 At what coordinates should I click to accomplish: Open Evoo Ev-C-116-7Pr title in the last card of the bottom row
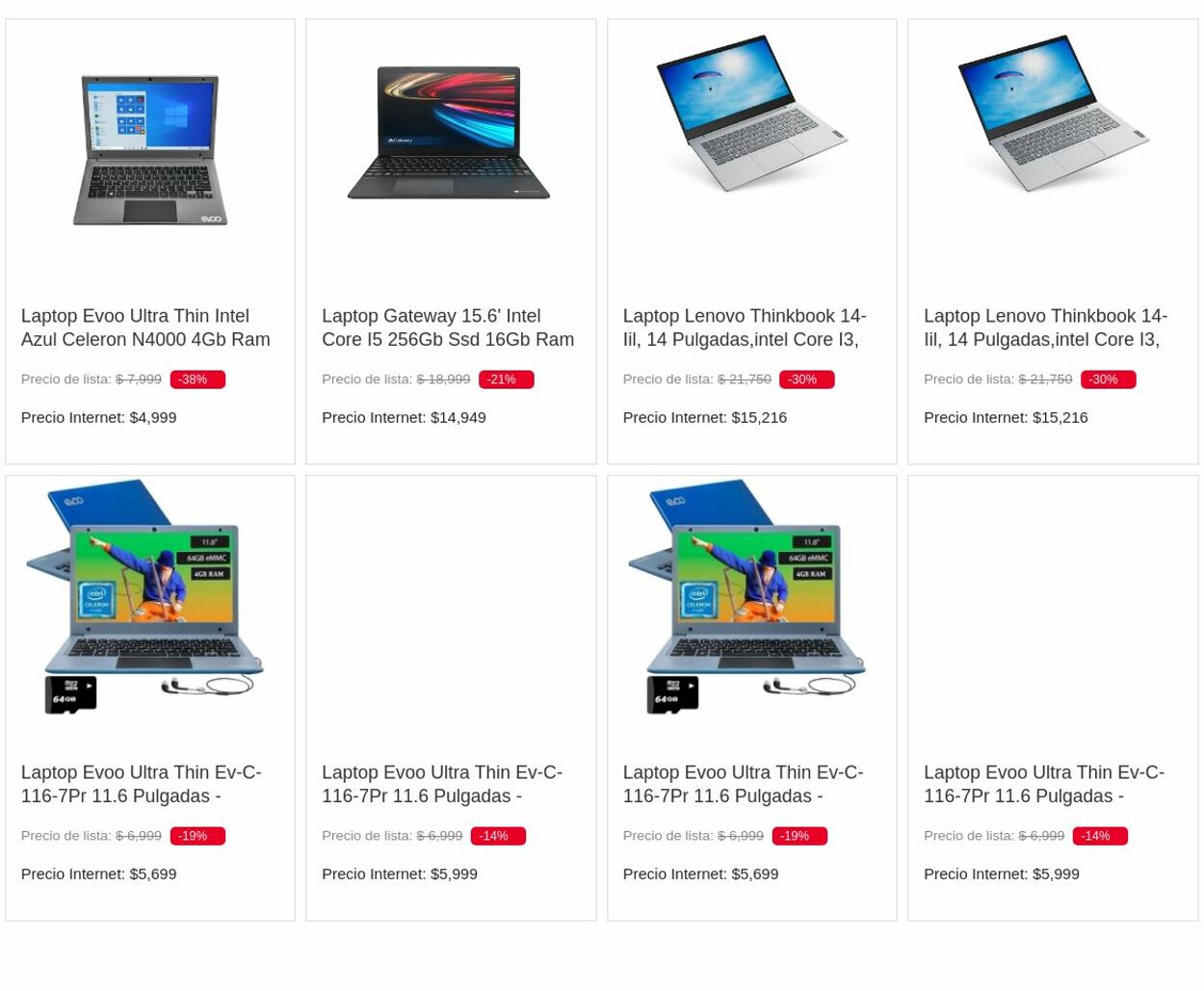[x=1044, y=784]
